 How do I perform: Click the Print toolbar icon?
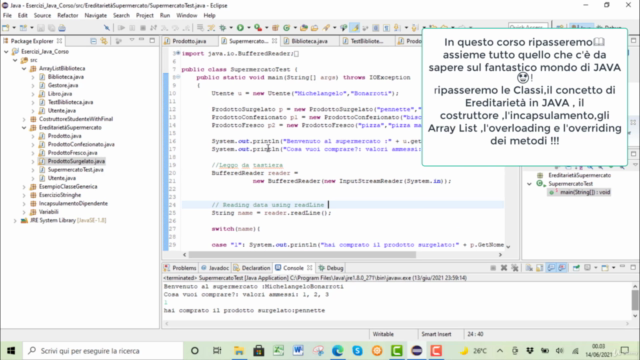pyautogui.click(x=62, y=28)
